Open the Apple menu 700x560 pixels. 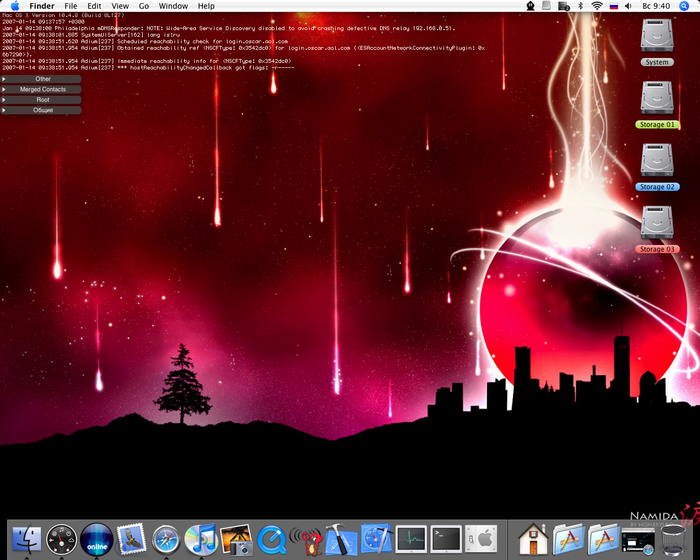tap(15, 6)
